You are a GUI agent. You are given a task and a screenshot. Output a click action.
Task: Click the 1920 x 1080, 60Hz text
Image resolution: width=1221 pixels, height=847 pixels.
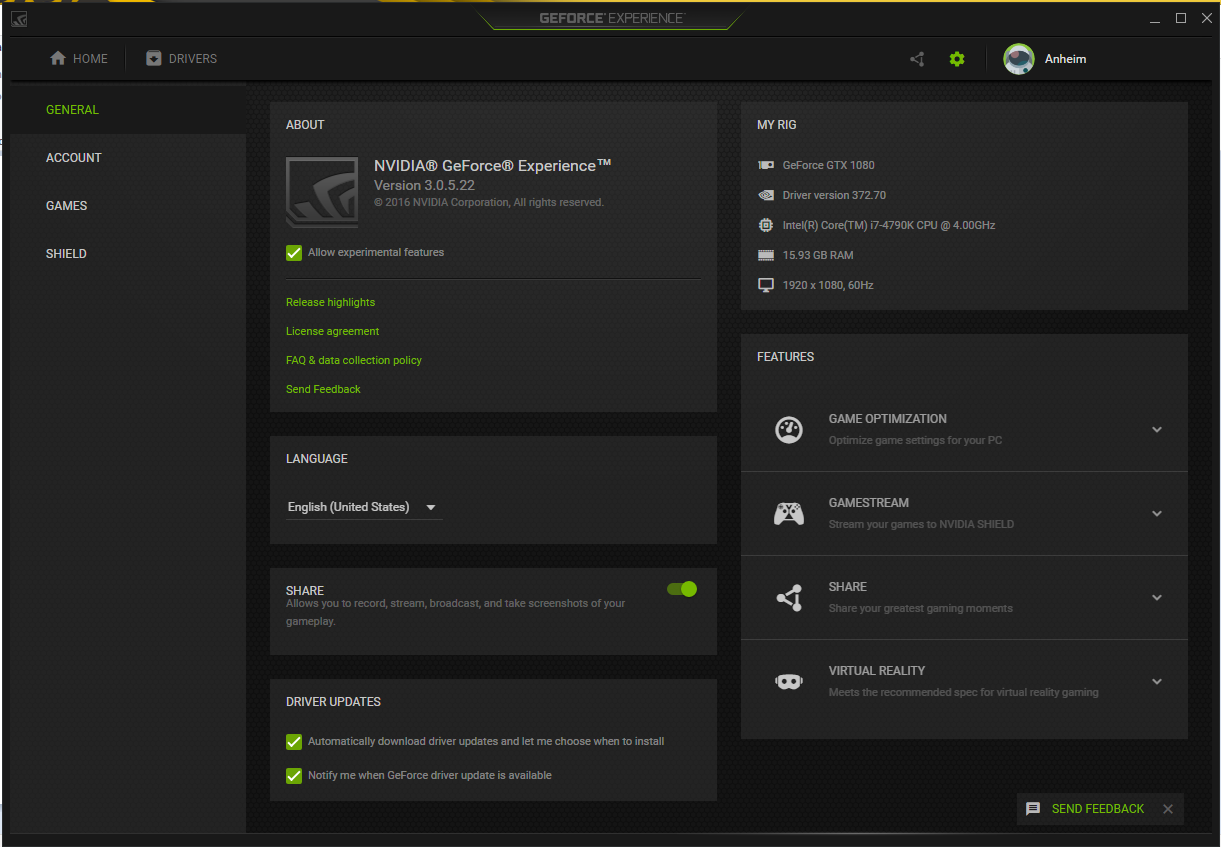pyautogui.click(x=828, y=285)
